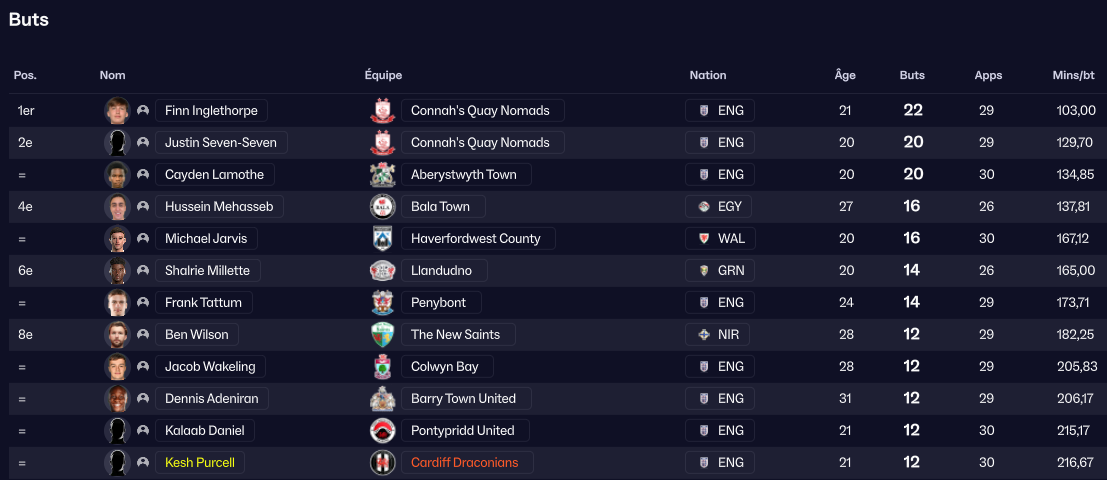Click the Barry Town United crest
1107x480 pixels.
pyautogui.click(x=382, y=399)
